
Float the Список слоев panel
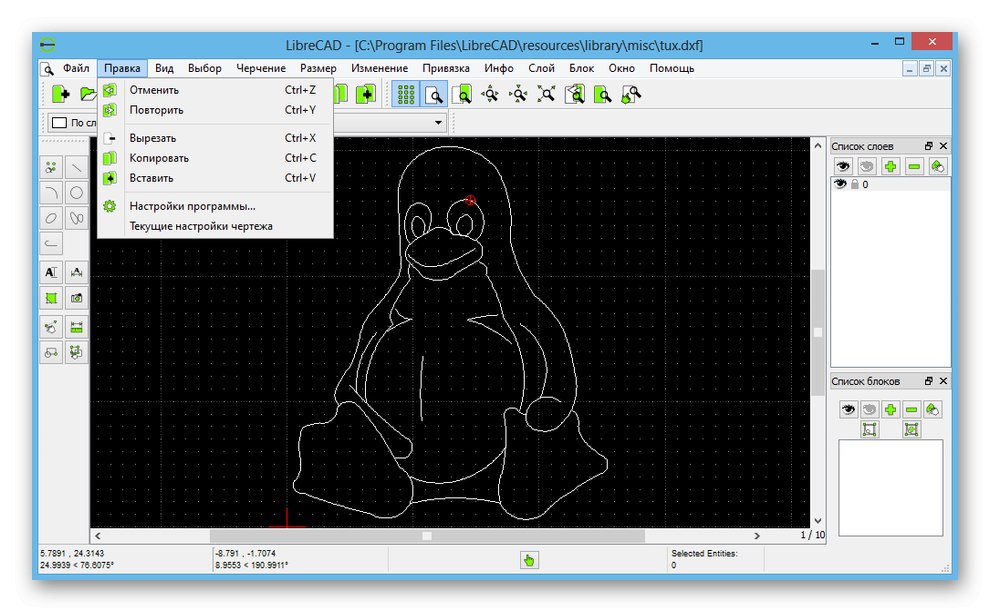coord(928,146)
